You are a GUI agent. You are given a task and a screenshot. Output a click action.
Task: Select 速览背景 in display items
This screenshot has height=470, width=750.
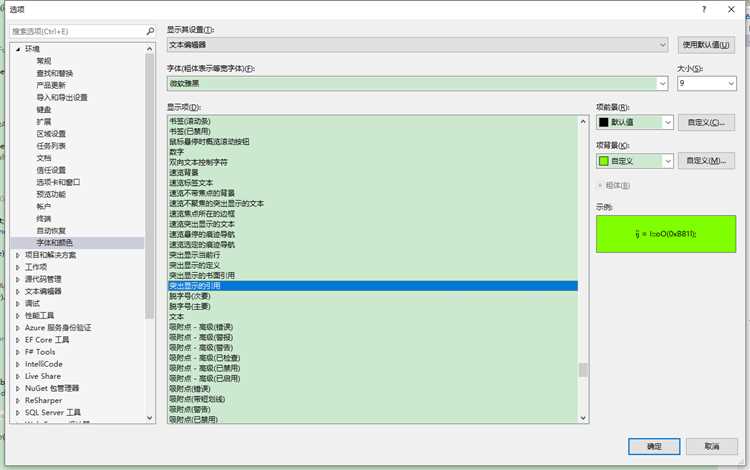(184, 173)
